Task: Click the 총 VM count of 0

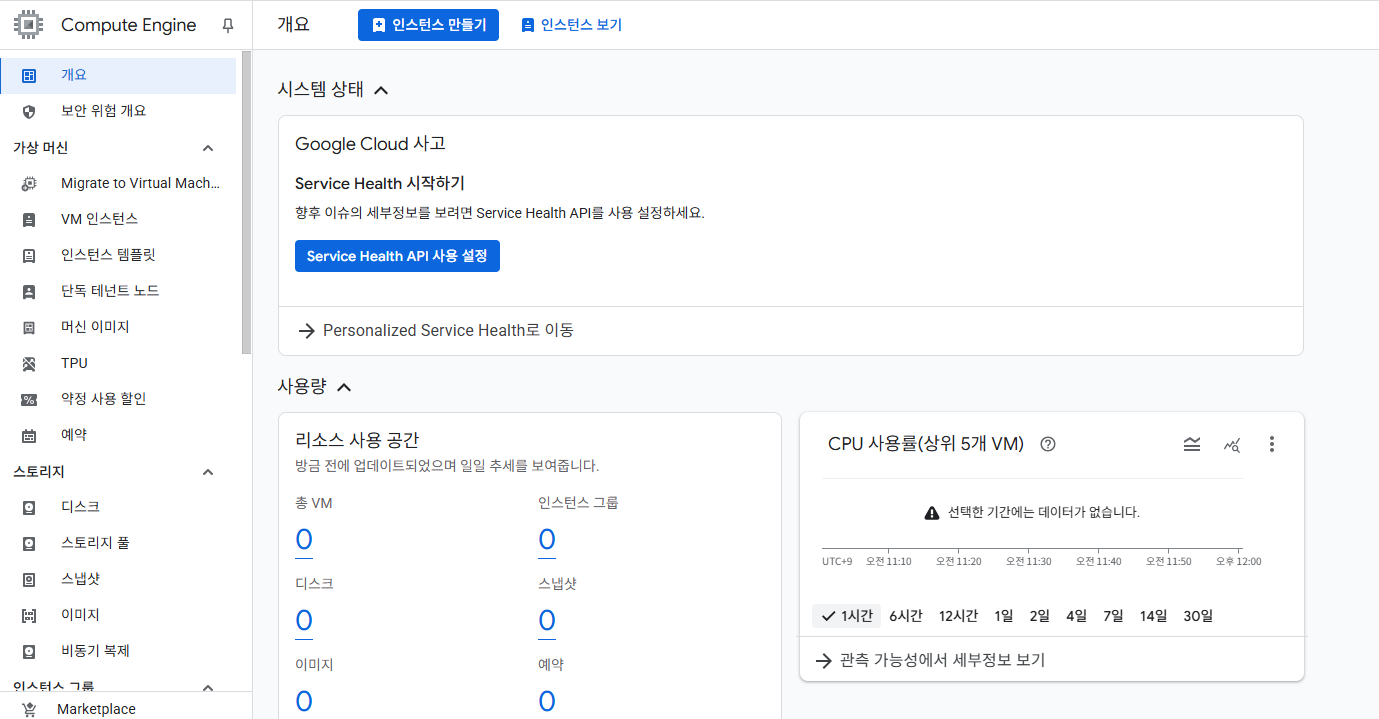Action: pos(304,540)
